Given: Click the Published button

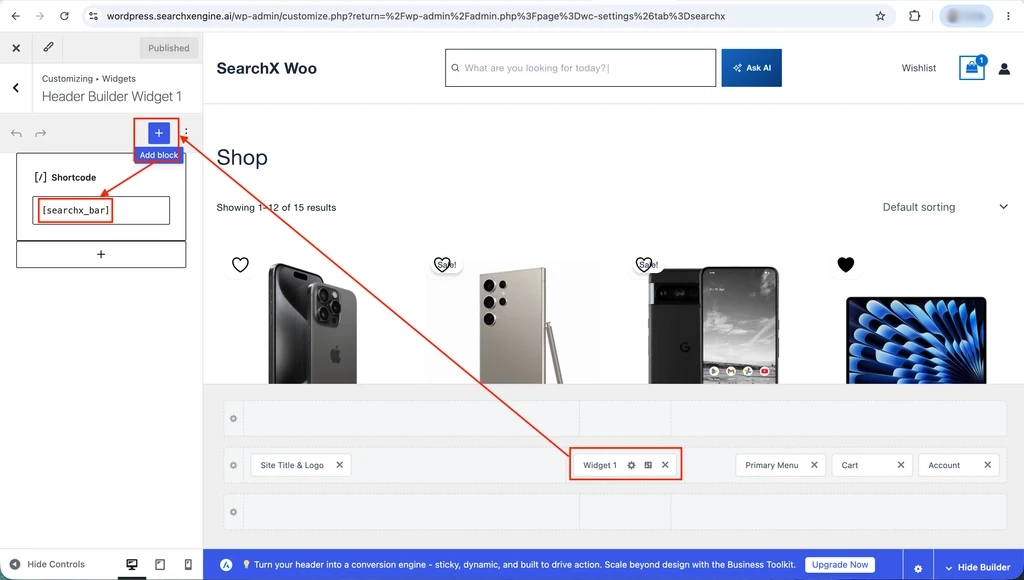Looking at the screenshot, I should coord(168,48).
